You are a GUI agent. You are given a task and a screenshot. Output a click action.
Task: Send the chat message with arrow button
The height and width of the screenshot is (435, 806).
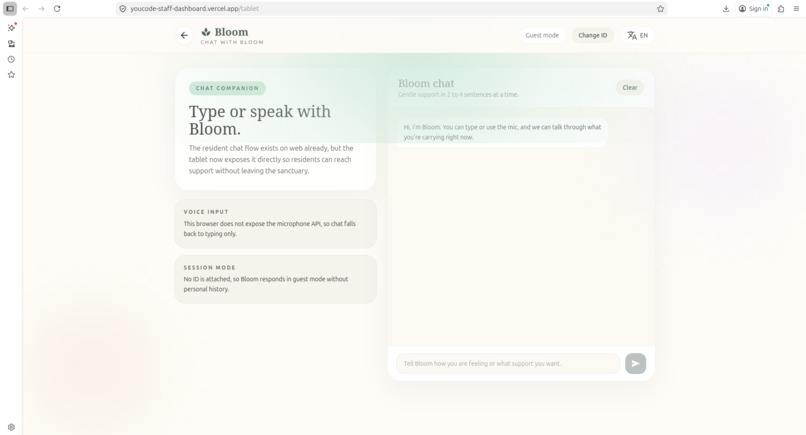[635, 364]
